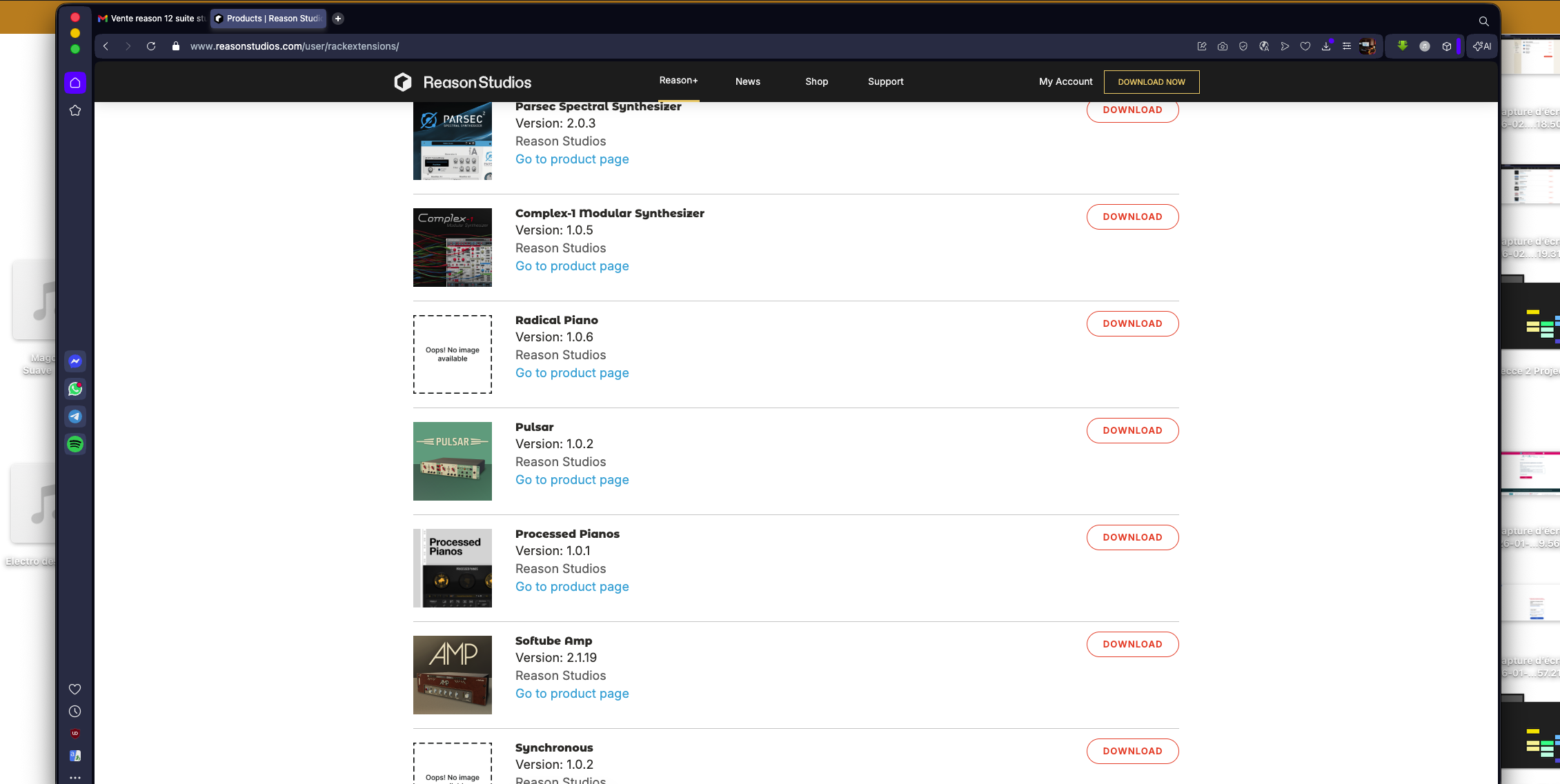Click the yellow DOWNLOAD NOW button

pos(1151,82)
